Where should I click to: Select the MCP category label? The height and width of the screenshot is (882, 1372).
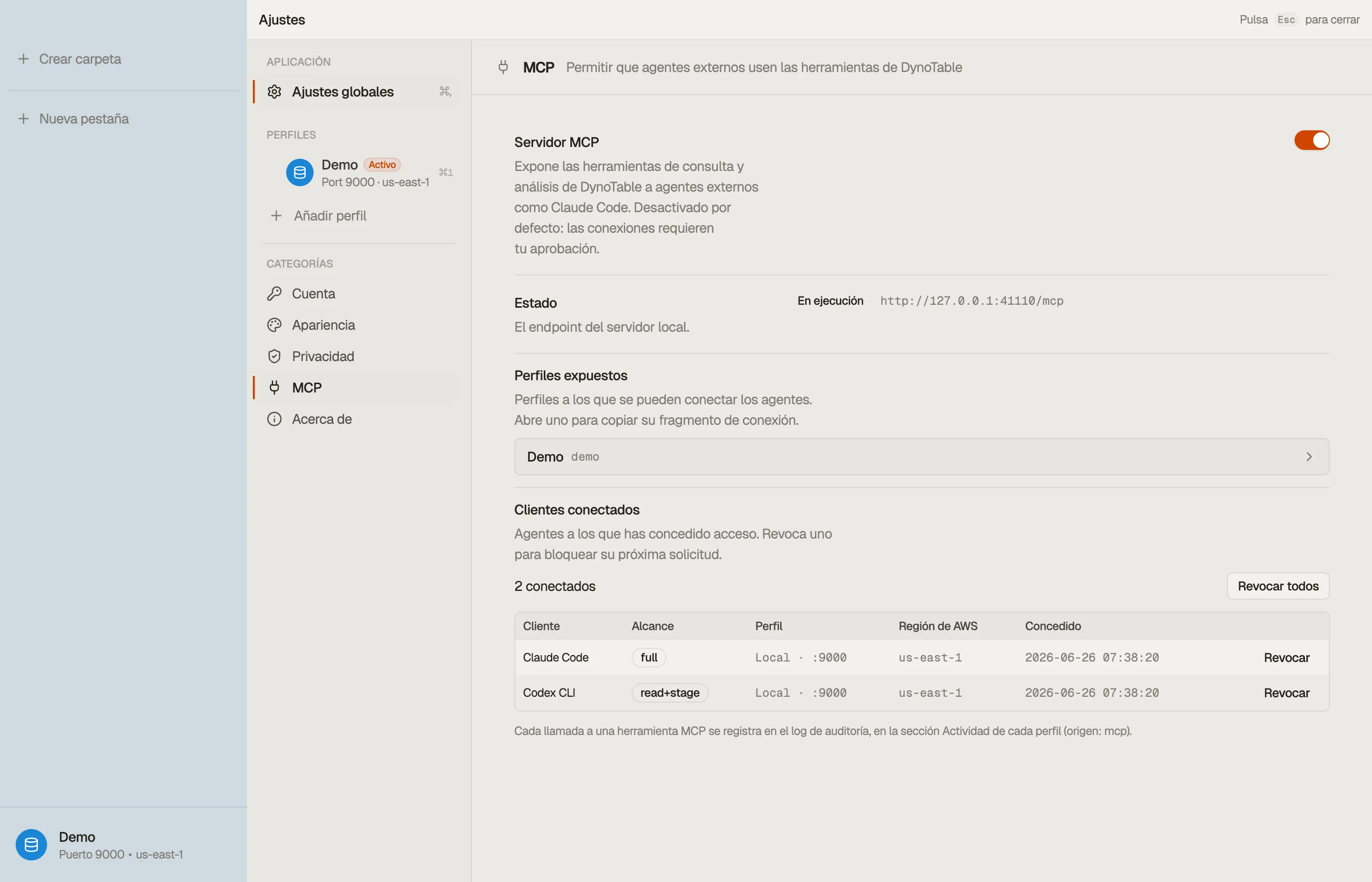307,388
